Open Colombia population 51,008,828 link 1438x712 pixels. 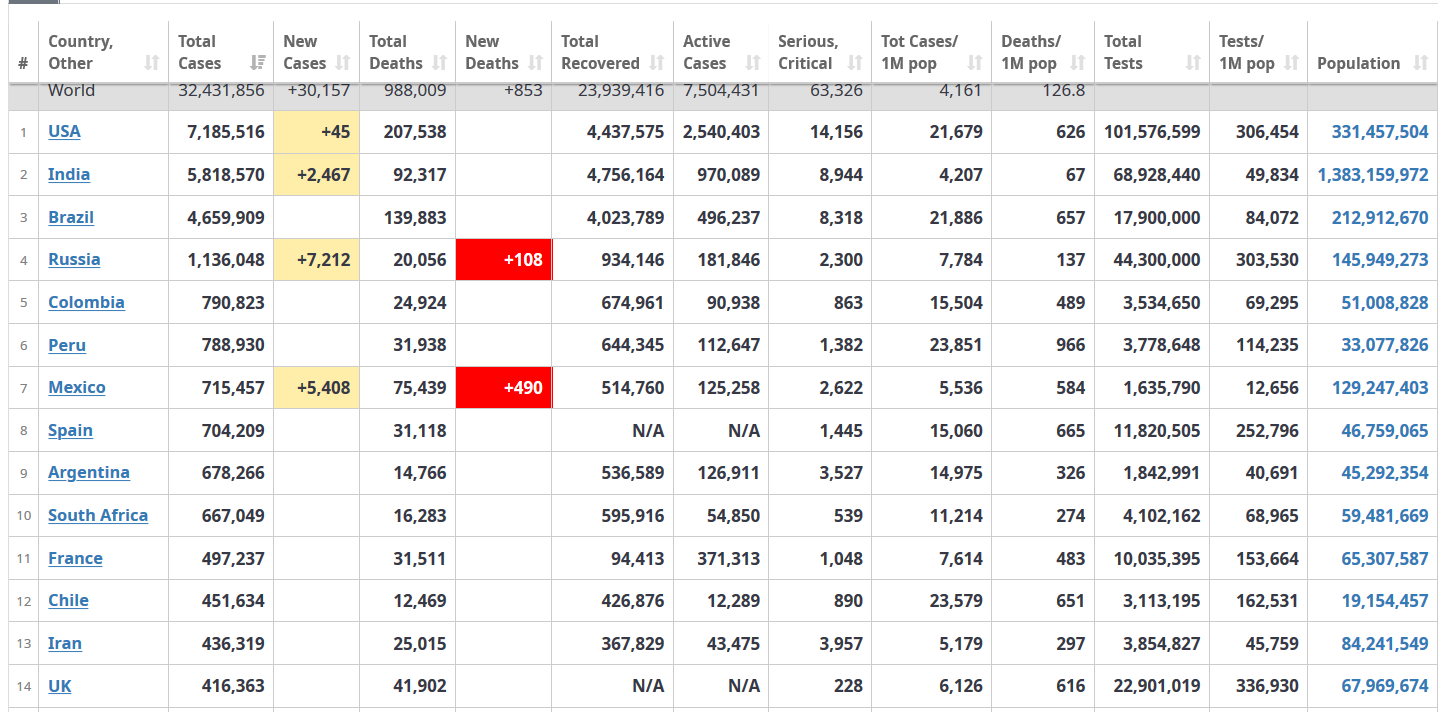point(1385,303)
